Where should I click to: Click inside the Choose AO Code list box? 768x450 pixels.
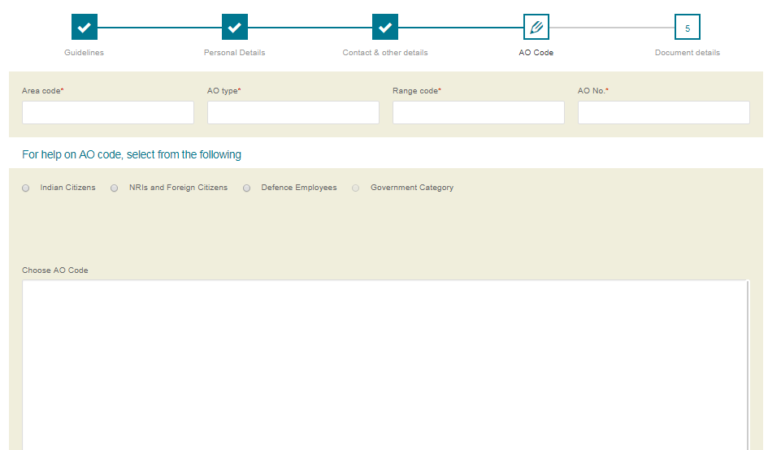tap(385, 365)
